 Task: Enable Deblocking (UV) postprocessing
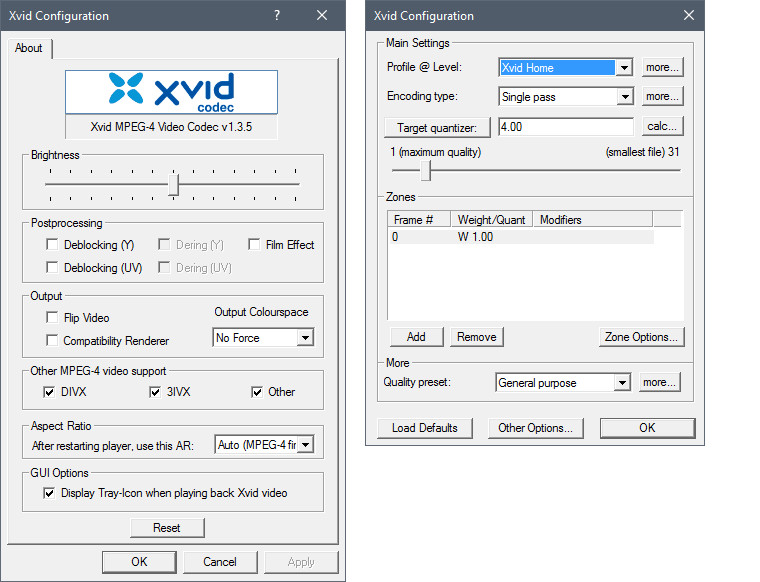click(52, 267)
